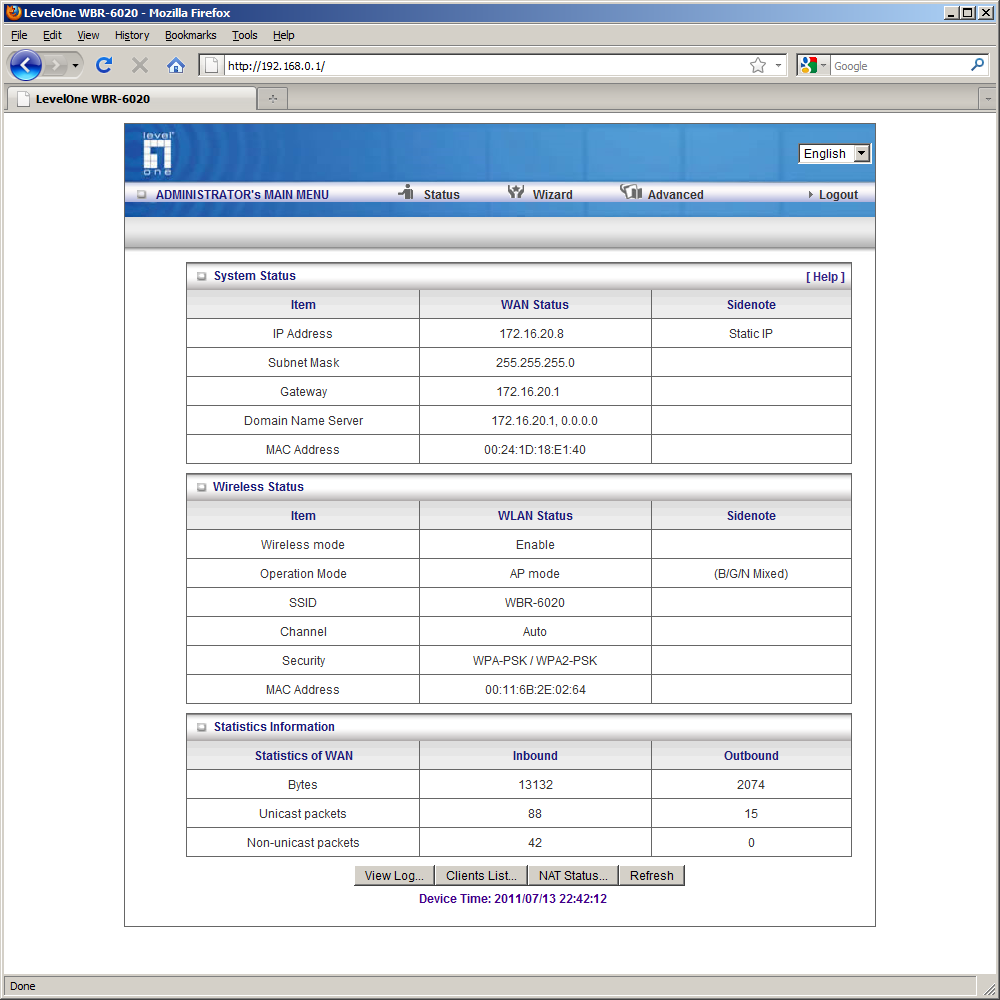The image size is (1000, 1000).
Task: Select the LevelOne WBR-6020 tab
Action: click(x=131, y=99)
